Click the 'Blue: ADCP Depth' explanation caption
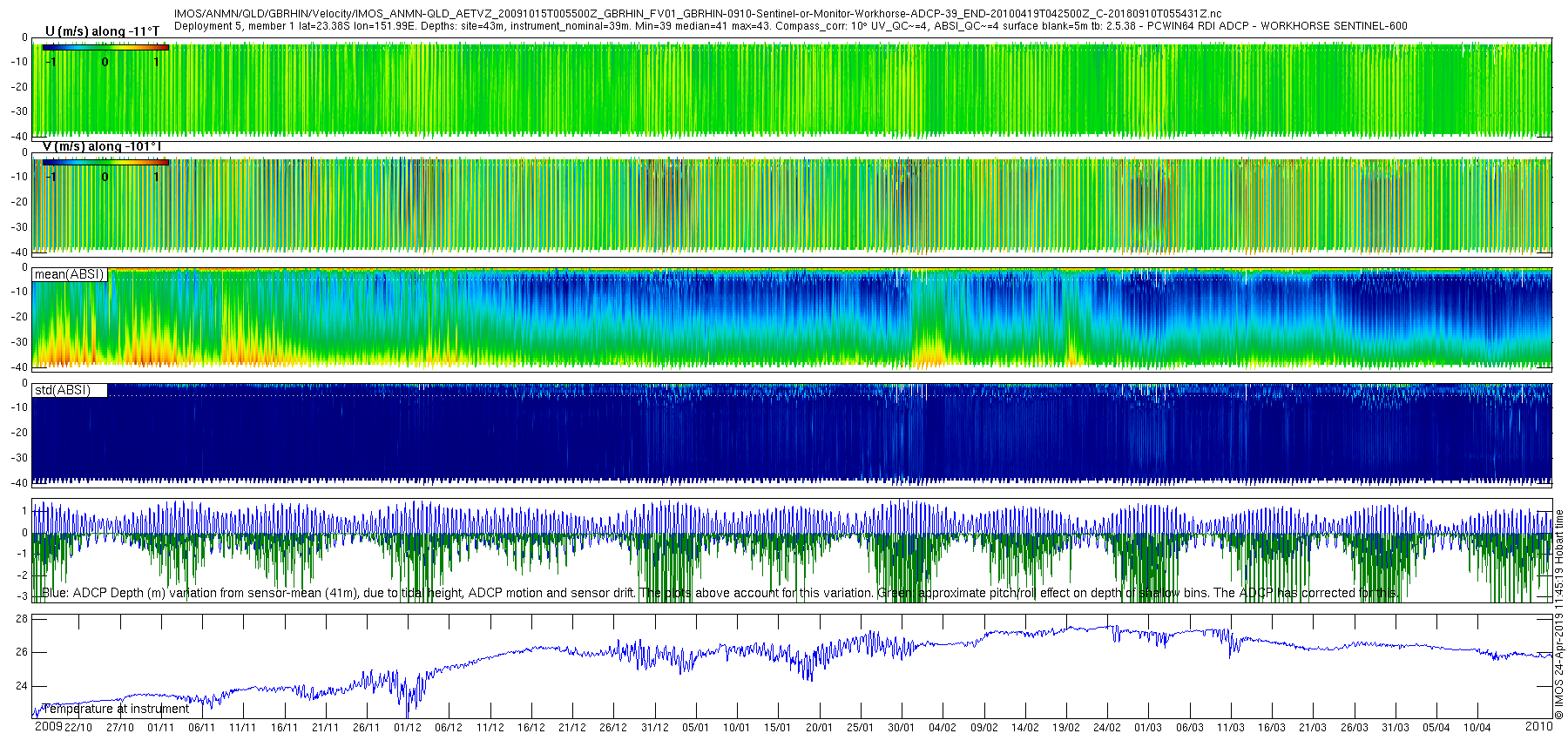1568x740 pixels. pos(719,593)
